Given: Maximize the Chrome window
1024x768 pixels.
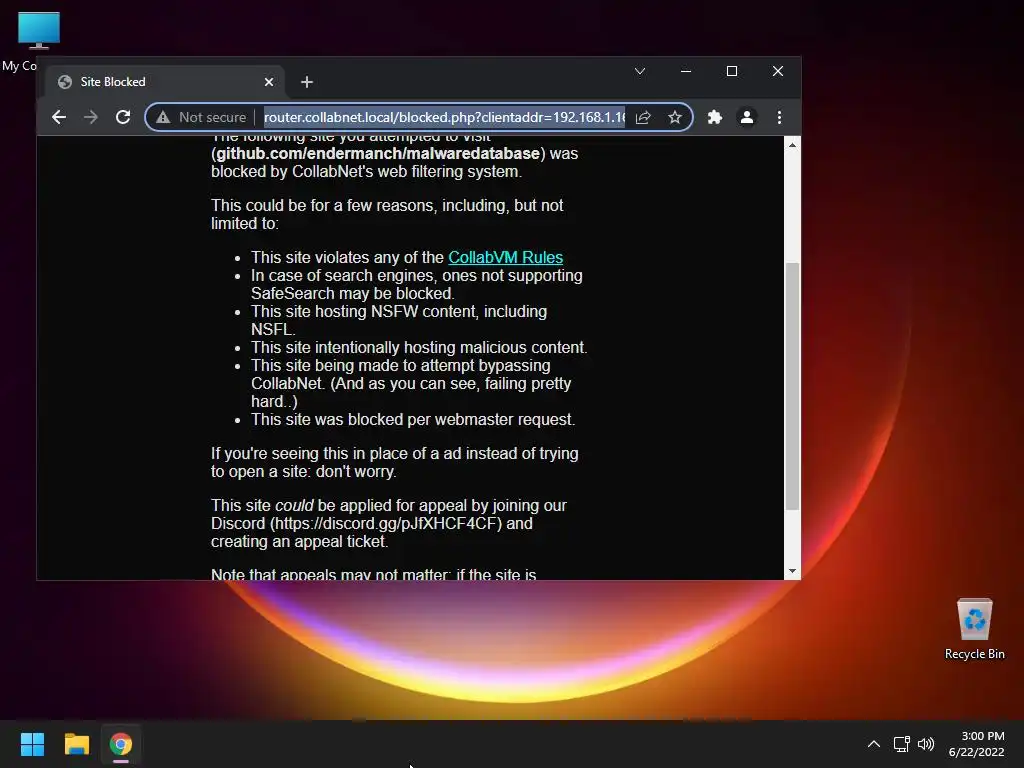Looking at the screenshot, I should coord(732,71).
